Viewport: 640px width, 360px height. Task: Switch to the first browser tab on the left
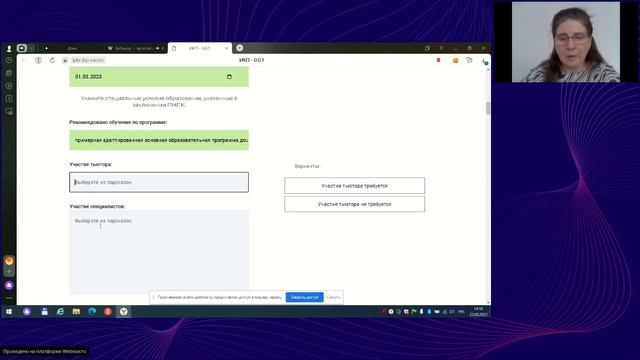click(73, 48)
